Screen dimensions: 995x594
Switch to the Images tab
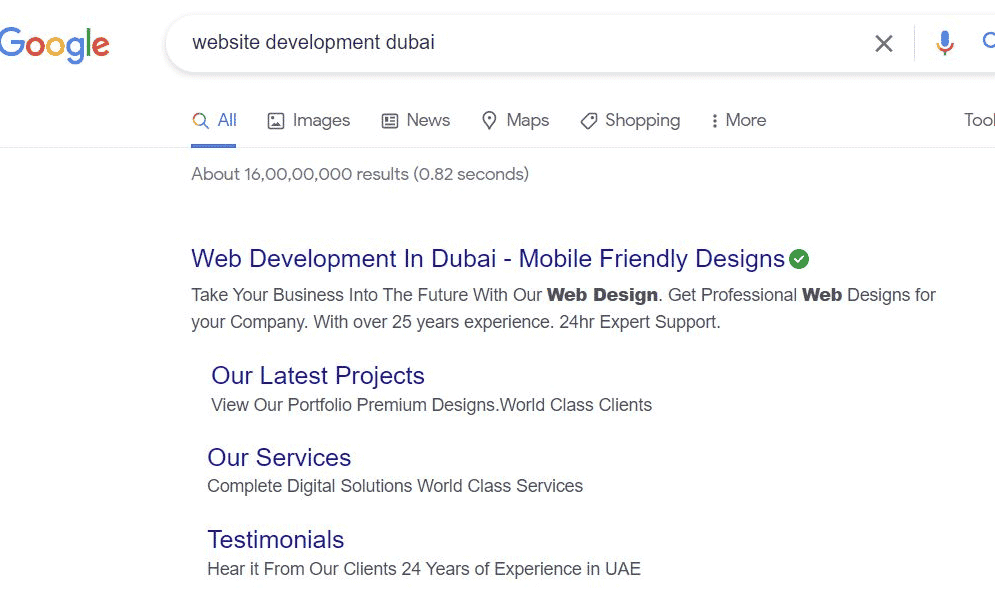click(x=308, y=121)
